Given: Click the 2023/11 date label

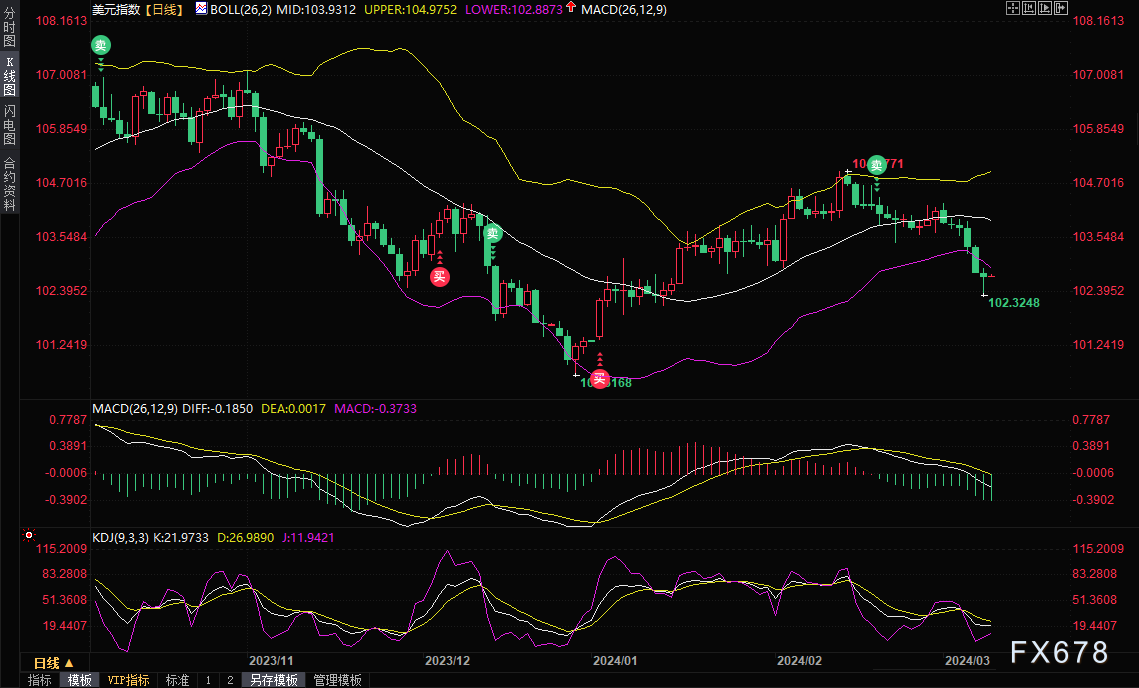Looking at the screenshot, I should (271, 660).
